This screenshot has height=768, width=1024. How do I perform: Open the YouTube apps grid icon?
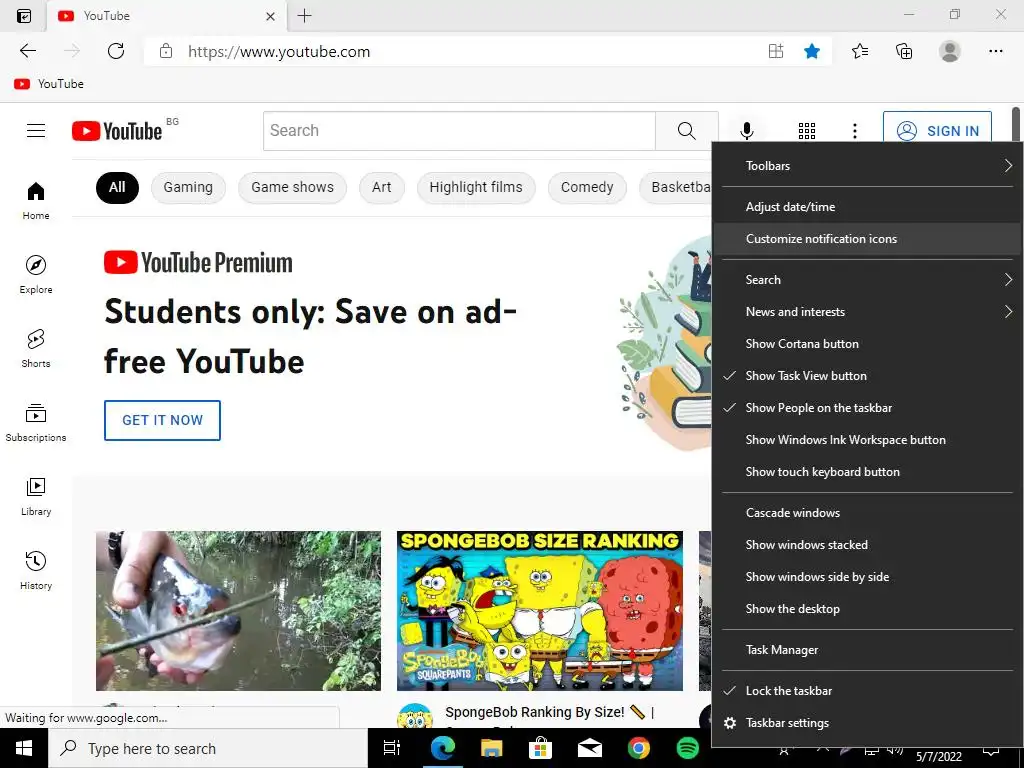click(x=807, y=131)
